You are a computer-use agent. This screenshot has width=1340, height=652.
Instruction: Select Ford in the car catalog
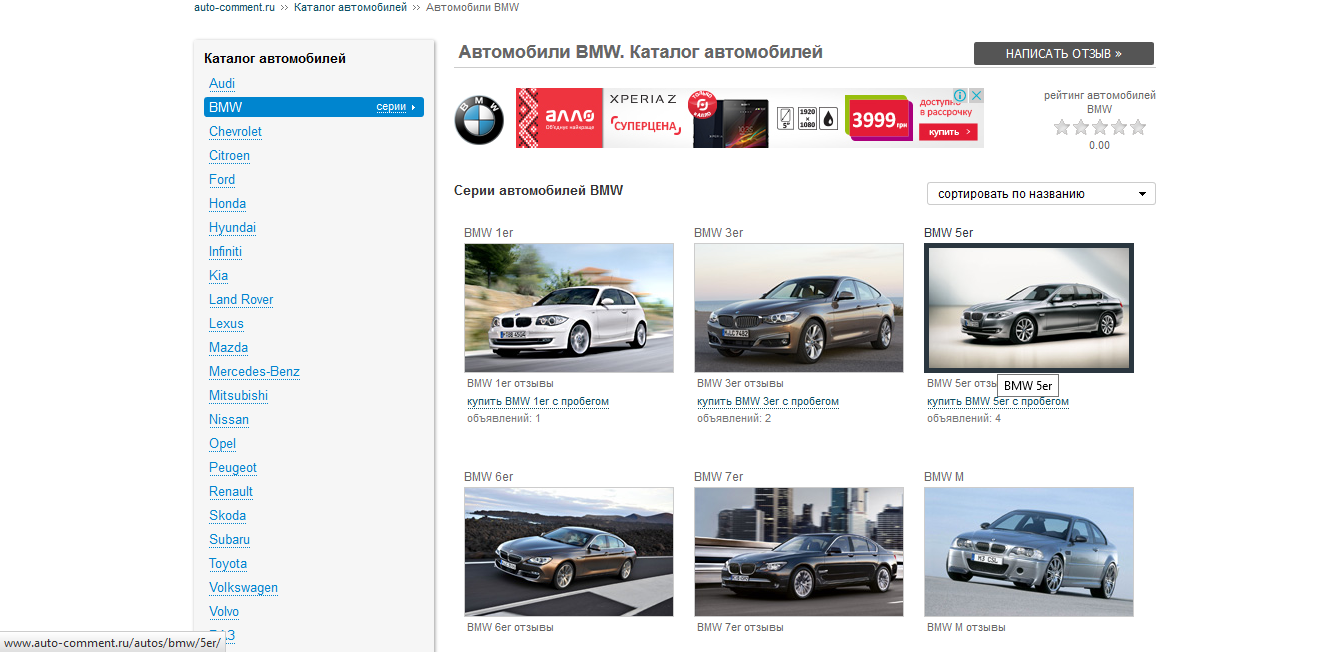(x=222, y=179)
